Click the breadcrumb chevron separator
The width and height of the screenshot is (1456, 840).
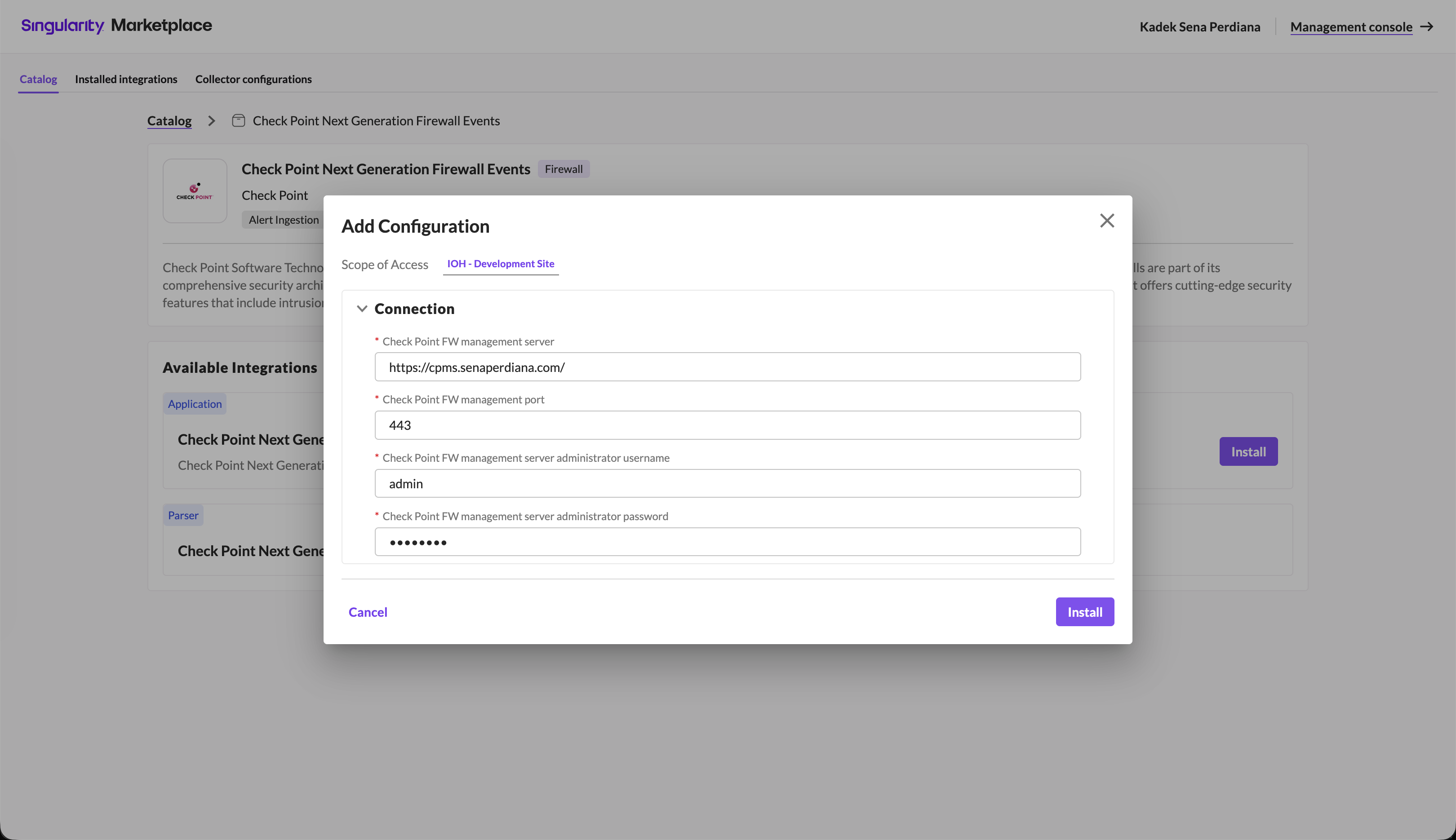[x=212, y=120]
